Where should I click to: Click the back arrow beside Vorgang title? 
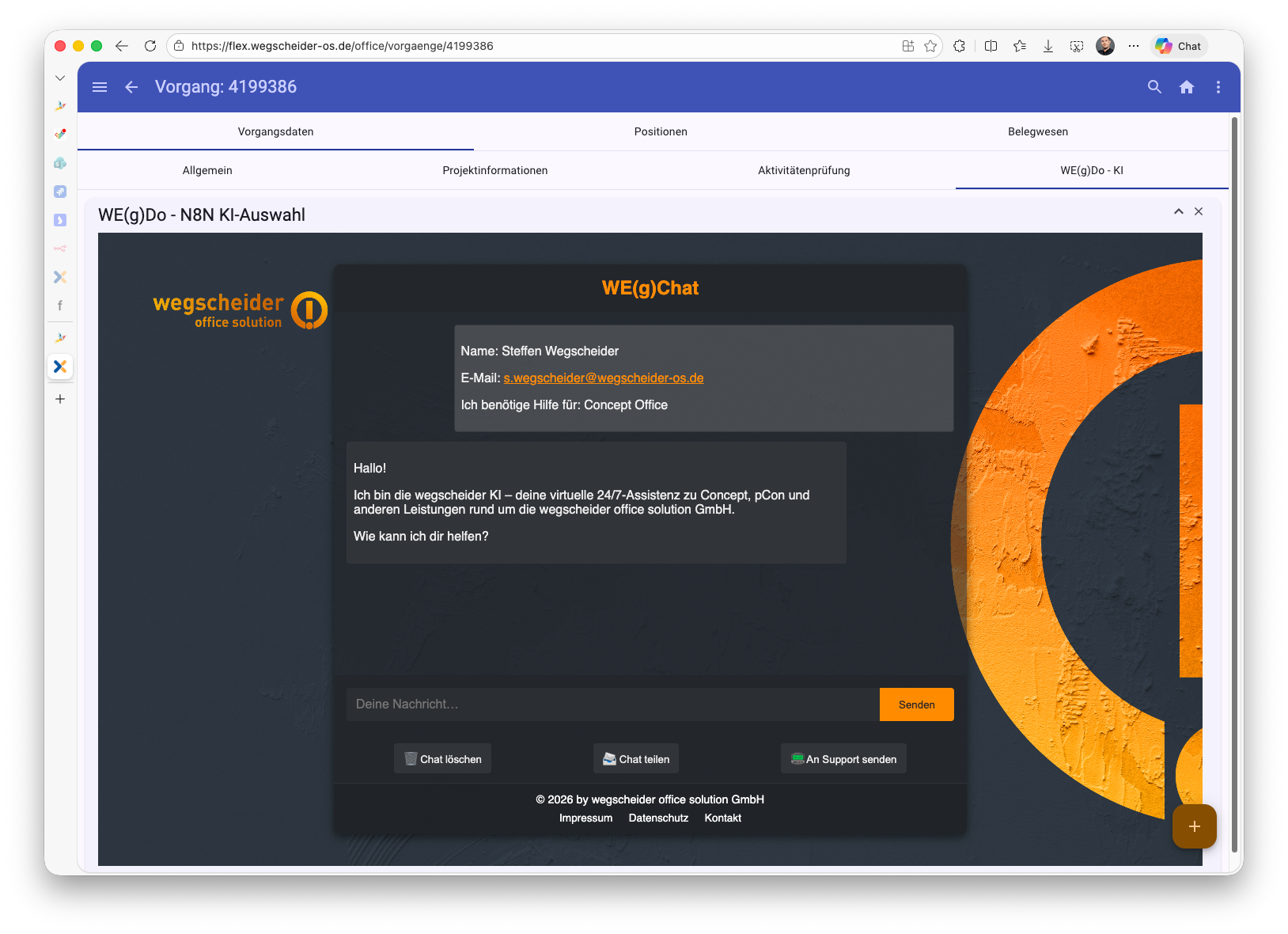coord(131,87)
